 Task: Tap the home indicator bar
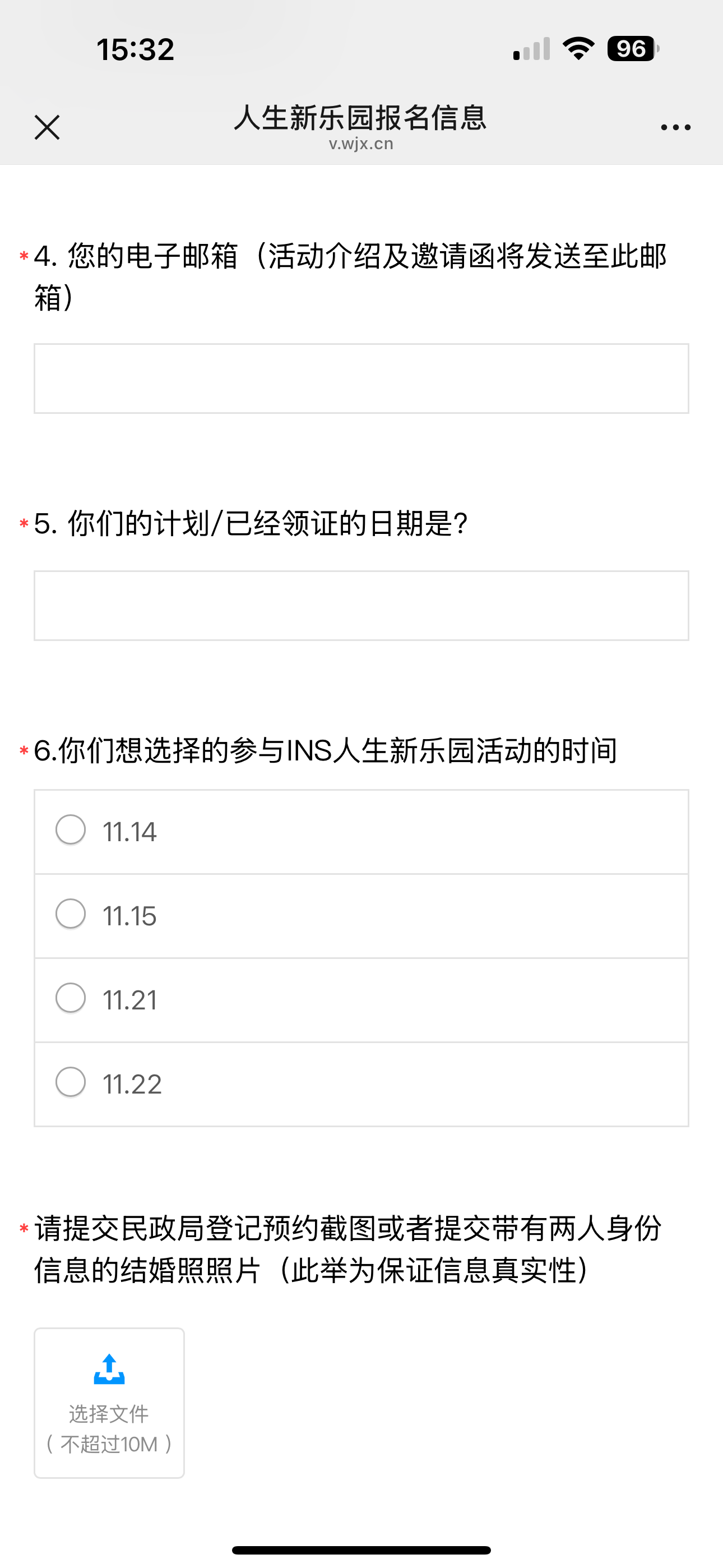coord(361,1549)
